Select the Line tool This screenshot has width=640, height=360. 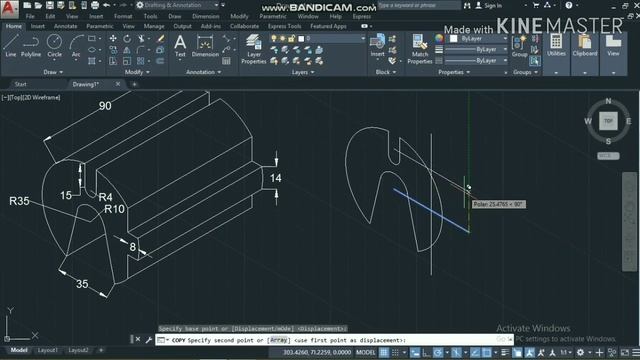click(x=10, y=46)
